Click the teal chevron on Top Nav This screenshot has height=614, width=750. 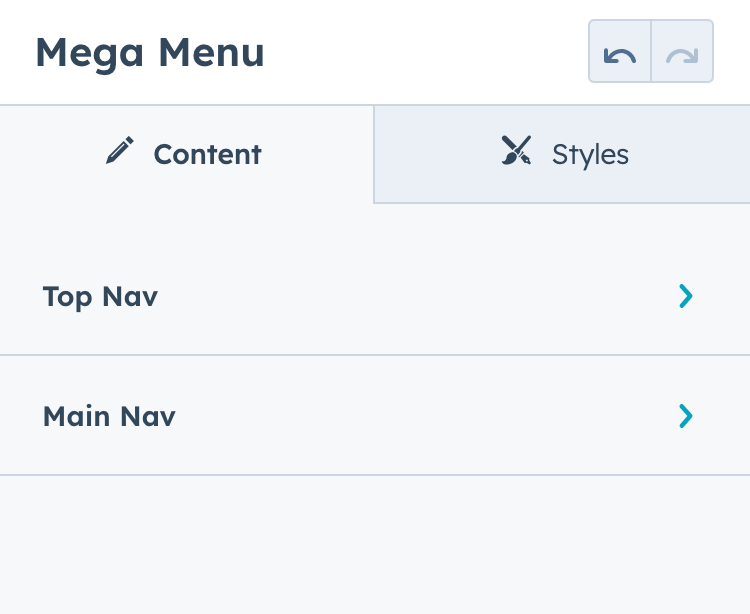685,296
